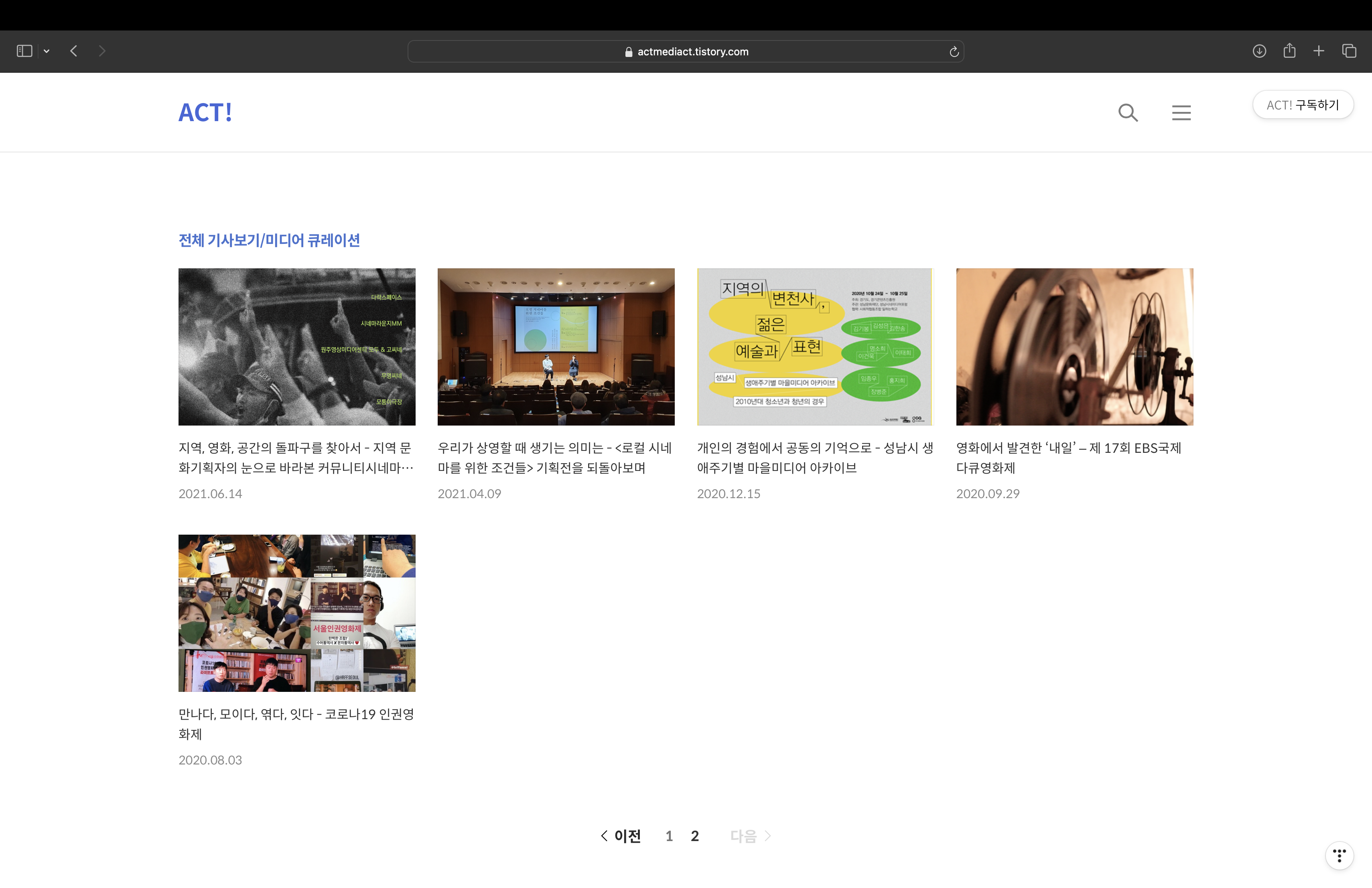Click the ACT! site logo
1372x888 pixels.
205,112
